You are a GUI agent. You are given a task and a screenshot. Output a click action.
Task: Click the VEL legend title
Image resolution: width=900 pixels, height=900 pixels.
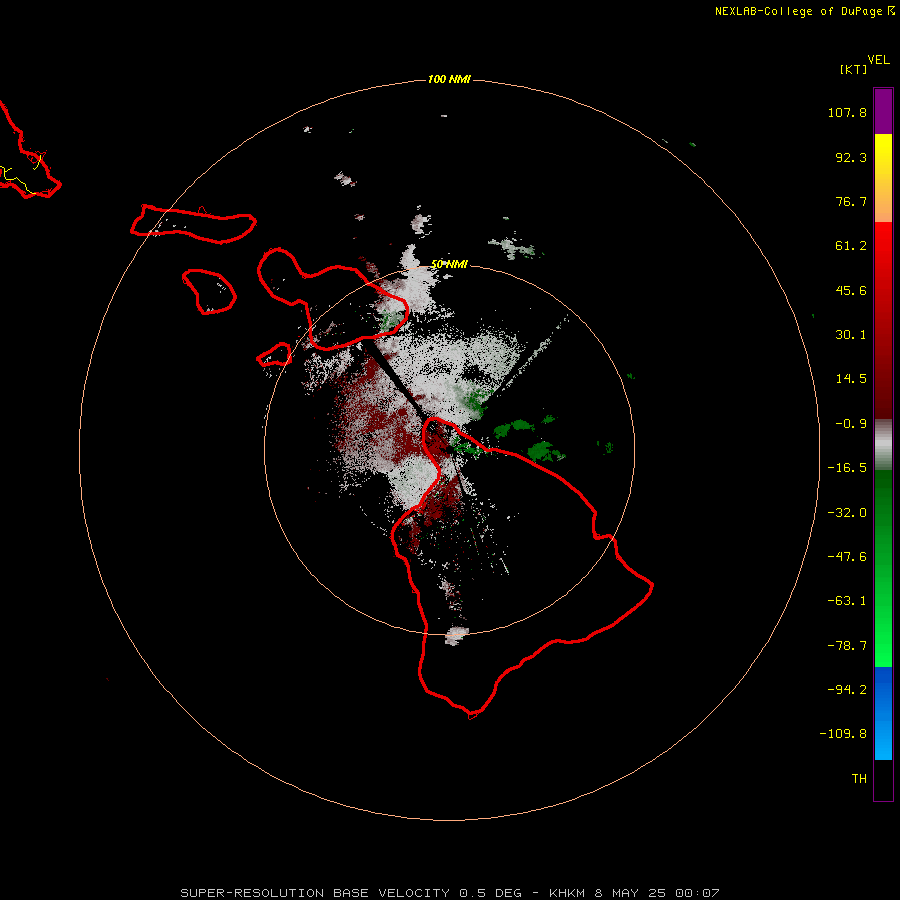pos(878,60)
